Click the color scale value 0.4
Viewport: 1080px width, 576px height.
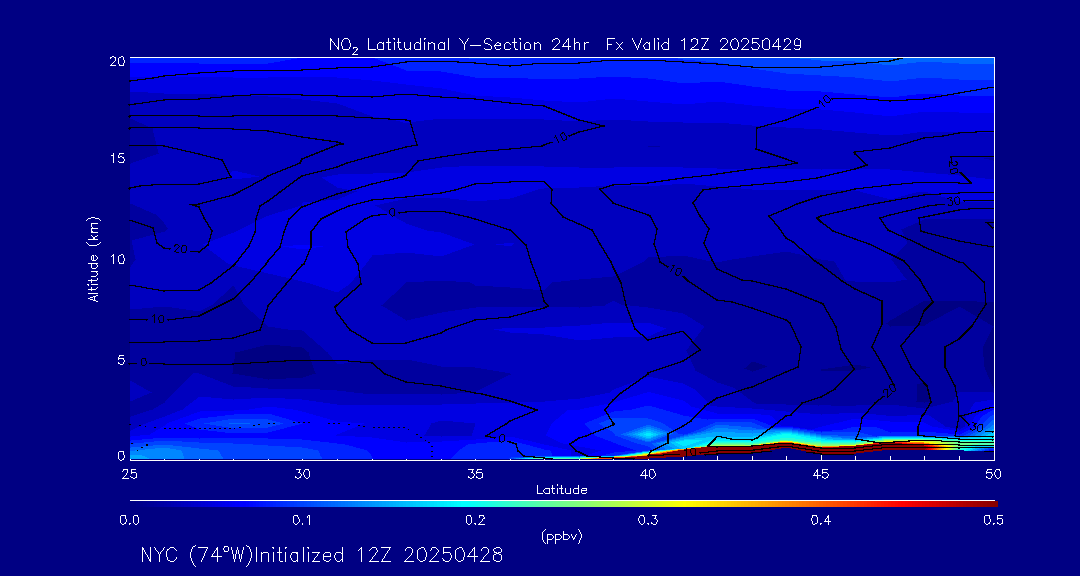(821, 521)
